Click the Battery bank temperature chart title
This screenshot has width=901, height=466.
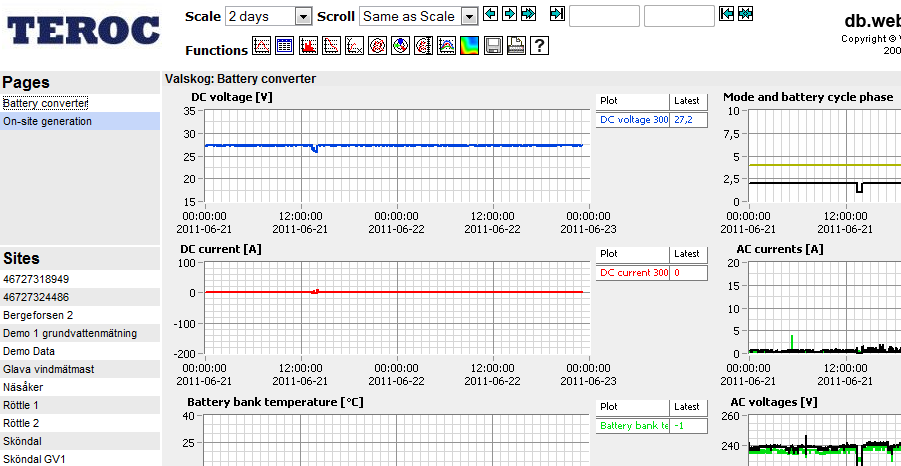click(275, 402)
